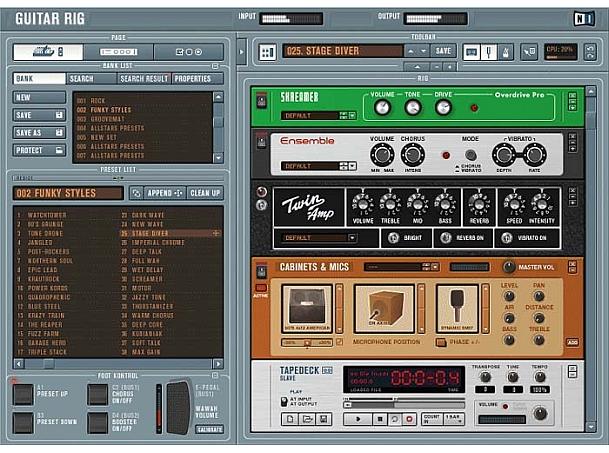The width and height of the screenshot is (609, 453).
Task: Play the Tapedeck
Action: pos(358,419)
